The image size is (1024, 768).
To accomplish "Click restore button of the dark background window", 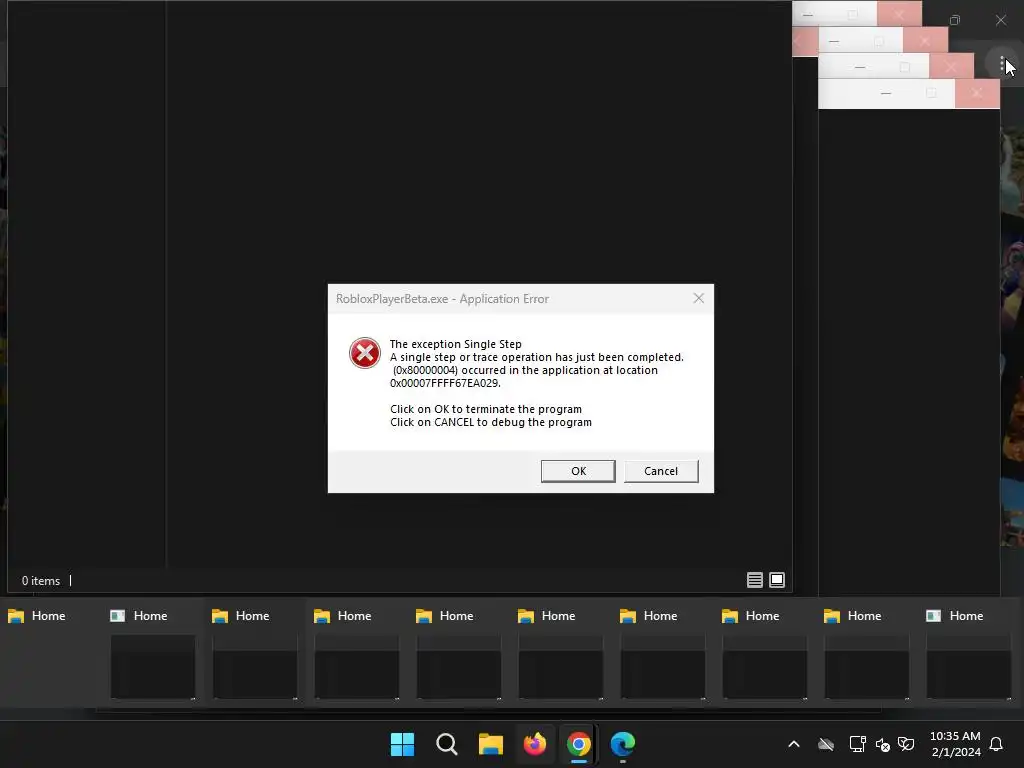I will point(955,20).
